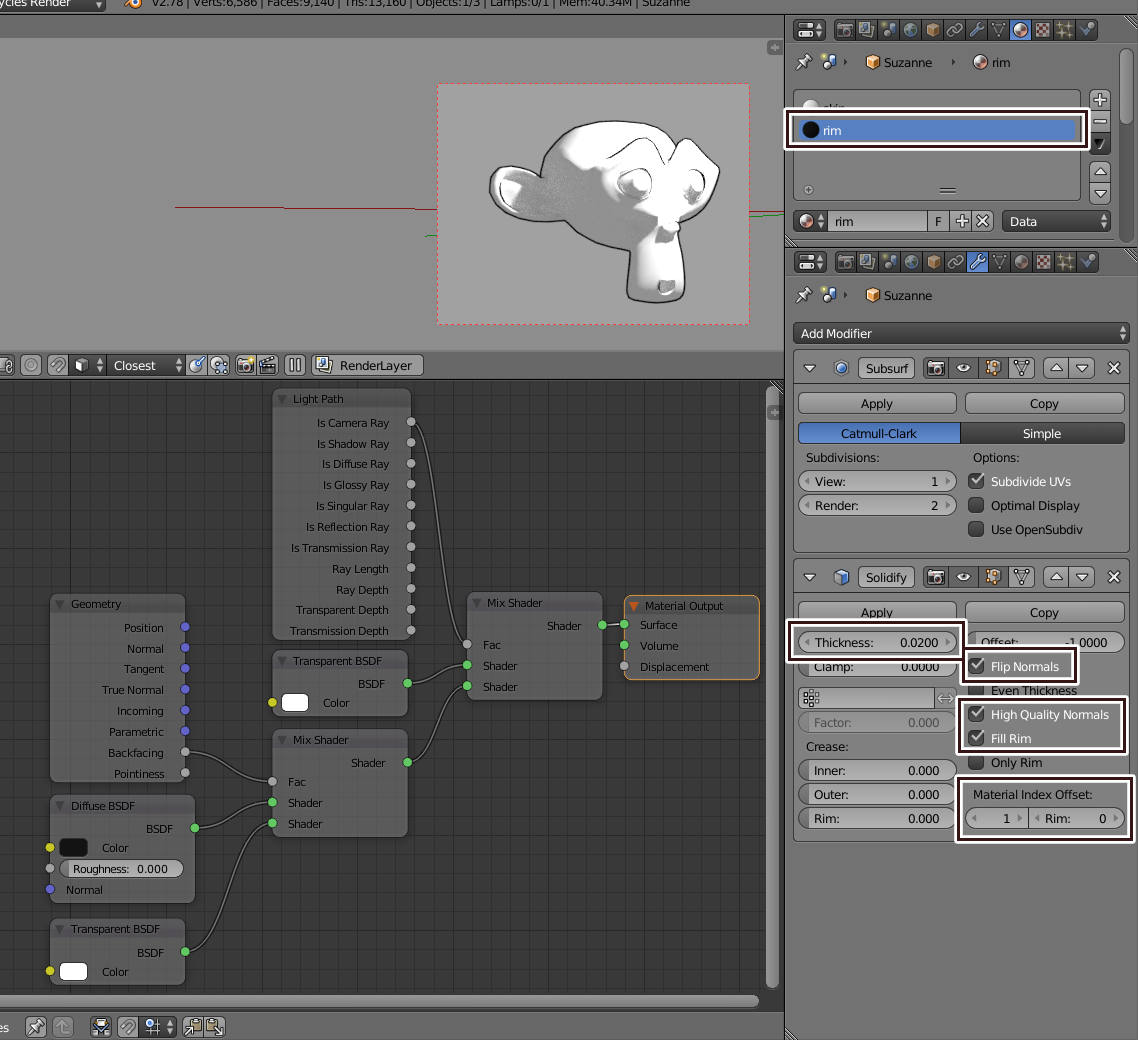Click the Subsurf View subdivisions field
This screenshot has height=1040, width=1138.
pos(877,481)
